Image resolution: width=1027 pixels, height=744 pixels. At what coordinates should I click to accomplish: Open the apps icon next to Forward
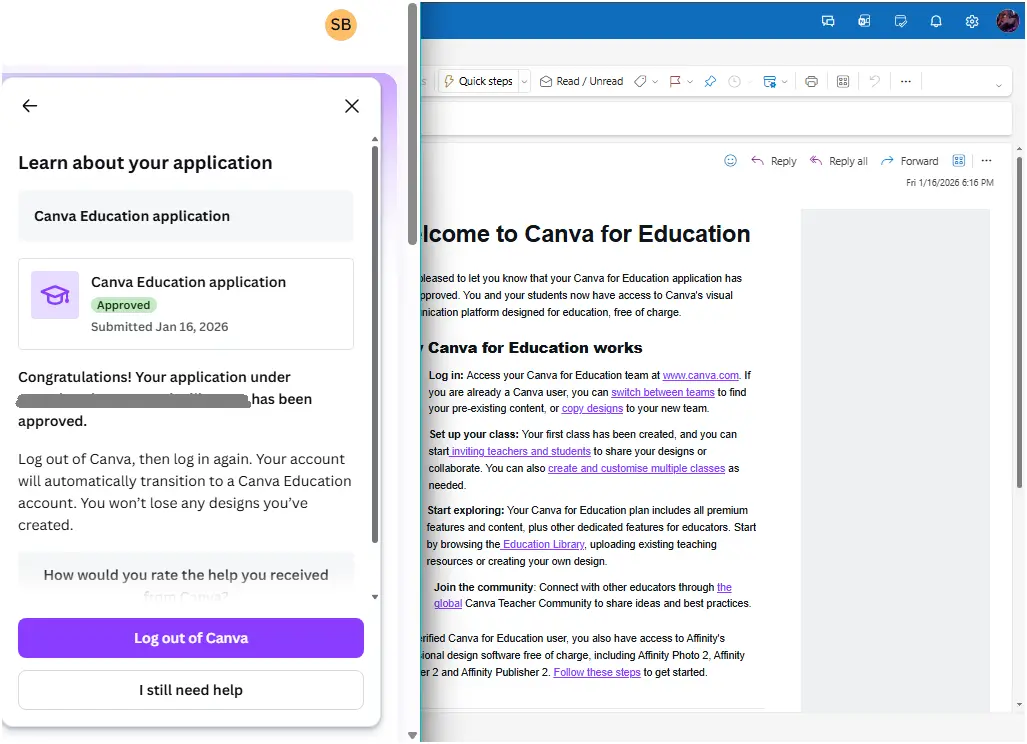coord(959,160)
